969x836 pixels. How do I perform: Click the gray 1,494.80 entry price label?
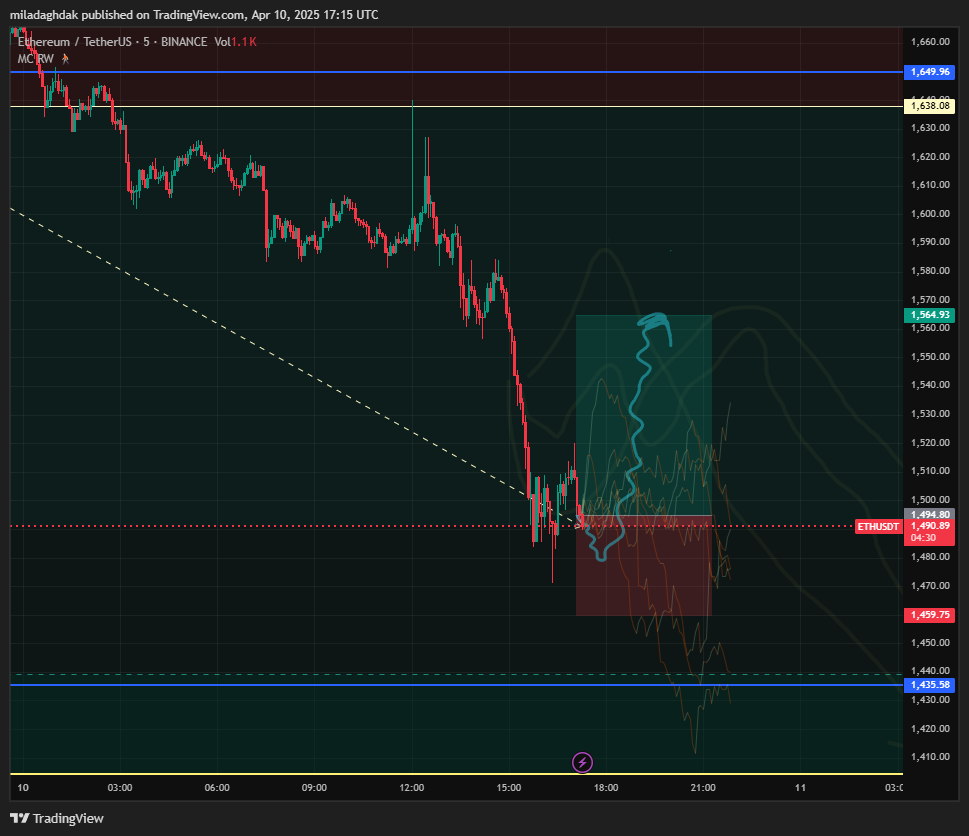[x=929, y=514]
